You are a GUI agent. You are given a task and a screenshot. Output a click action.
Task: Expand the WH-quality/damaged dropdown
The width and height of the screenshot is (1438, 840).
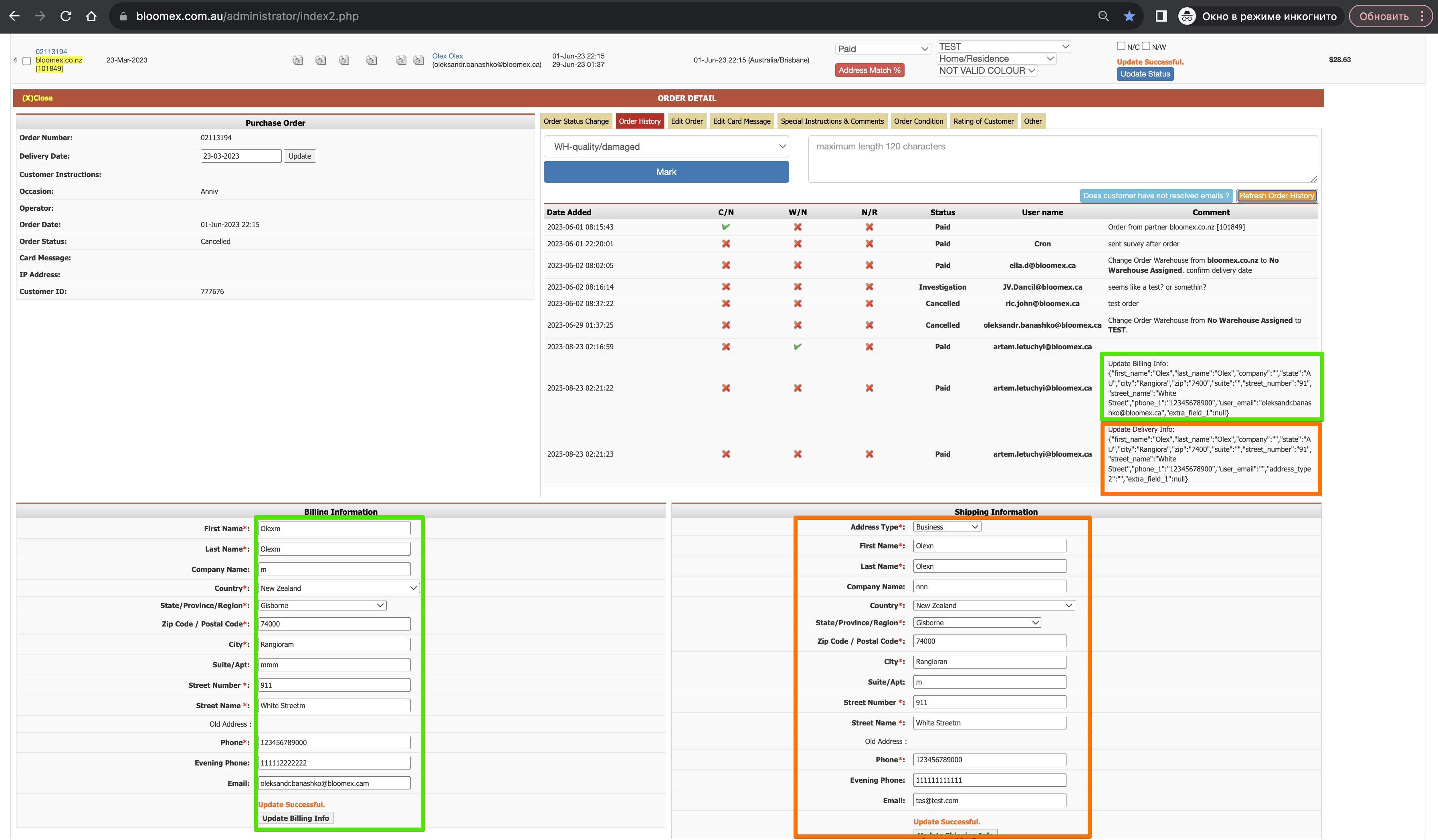point(666,147)
